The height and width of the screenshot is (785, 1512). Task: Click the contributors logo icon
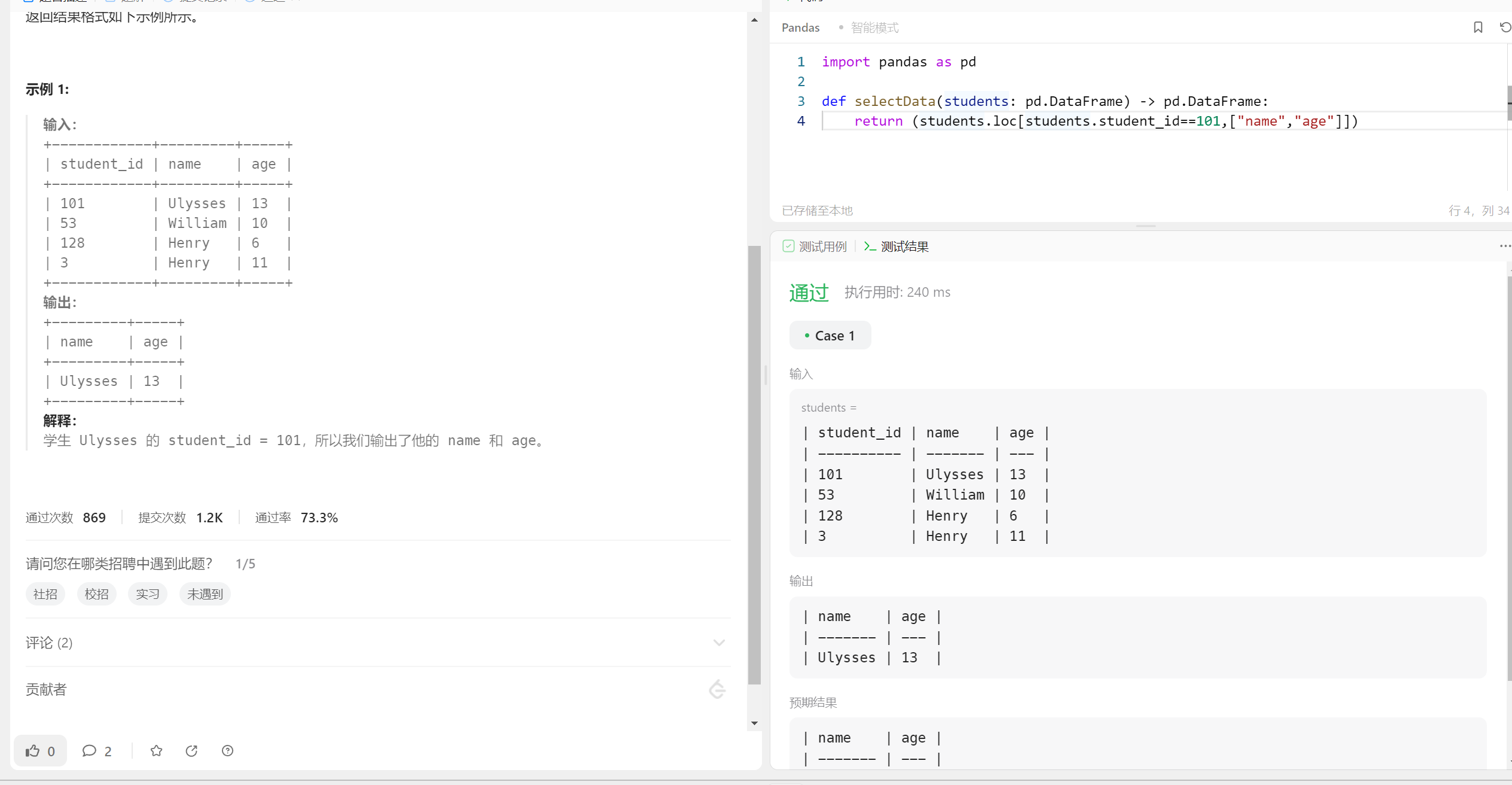click(x=717, y=690)
